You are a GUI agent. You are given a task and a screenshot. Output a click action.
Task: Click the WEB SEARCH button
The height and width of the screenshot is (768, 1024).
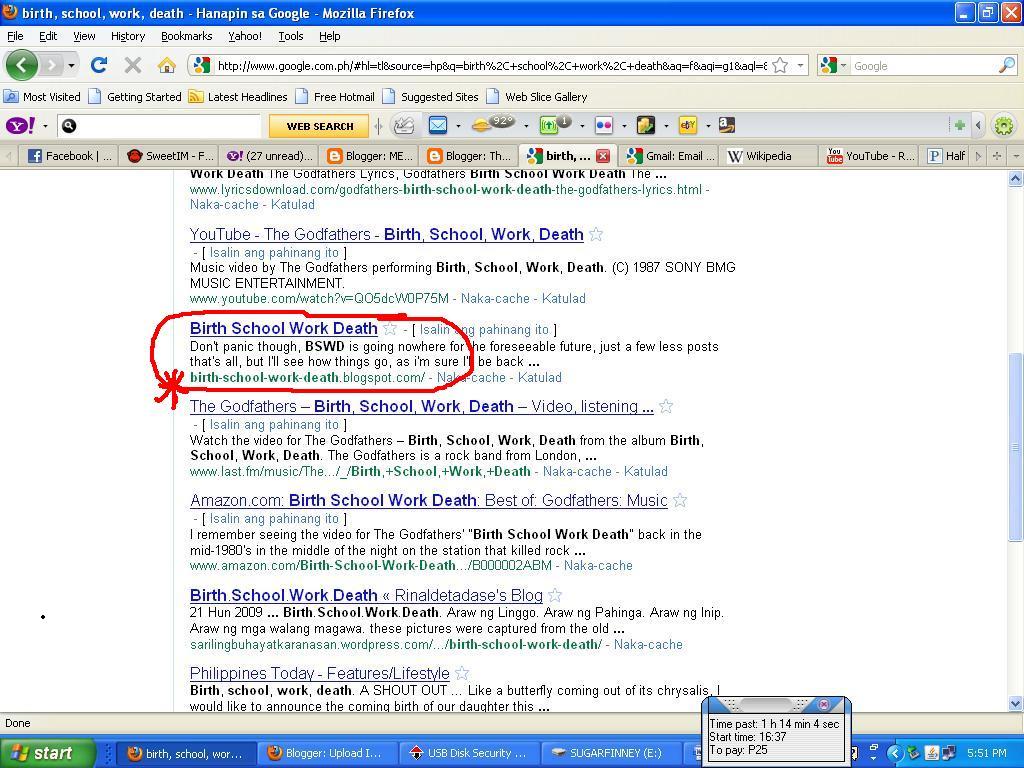(x=319, y=126)
